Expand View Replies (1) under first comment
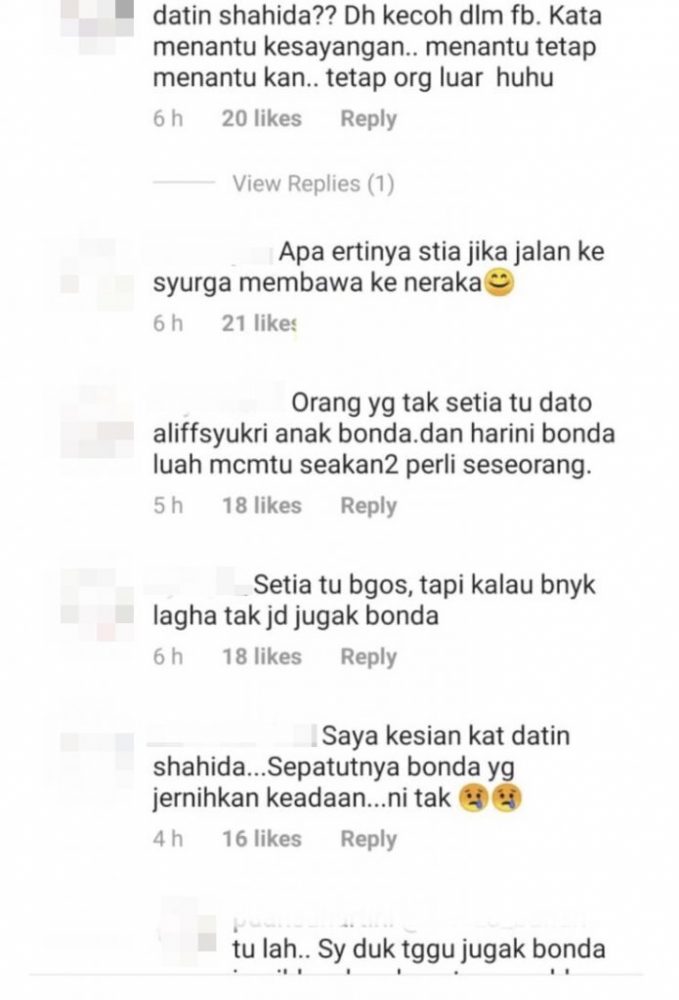The width and height of the screenshot is (679, 1000). (x=313, y=184)
